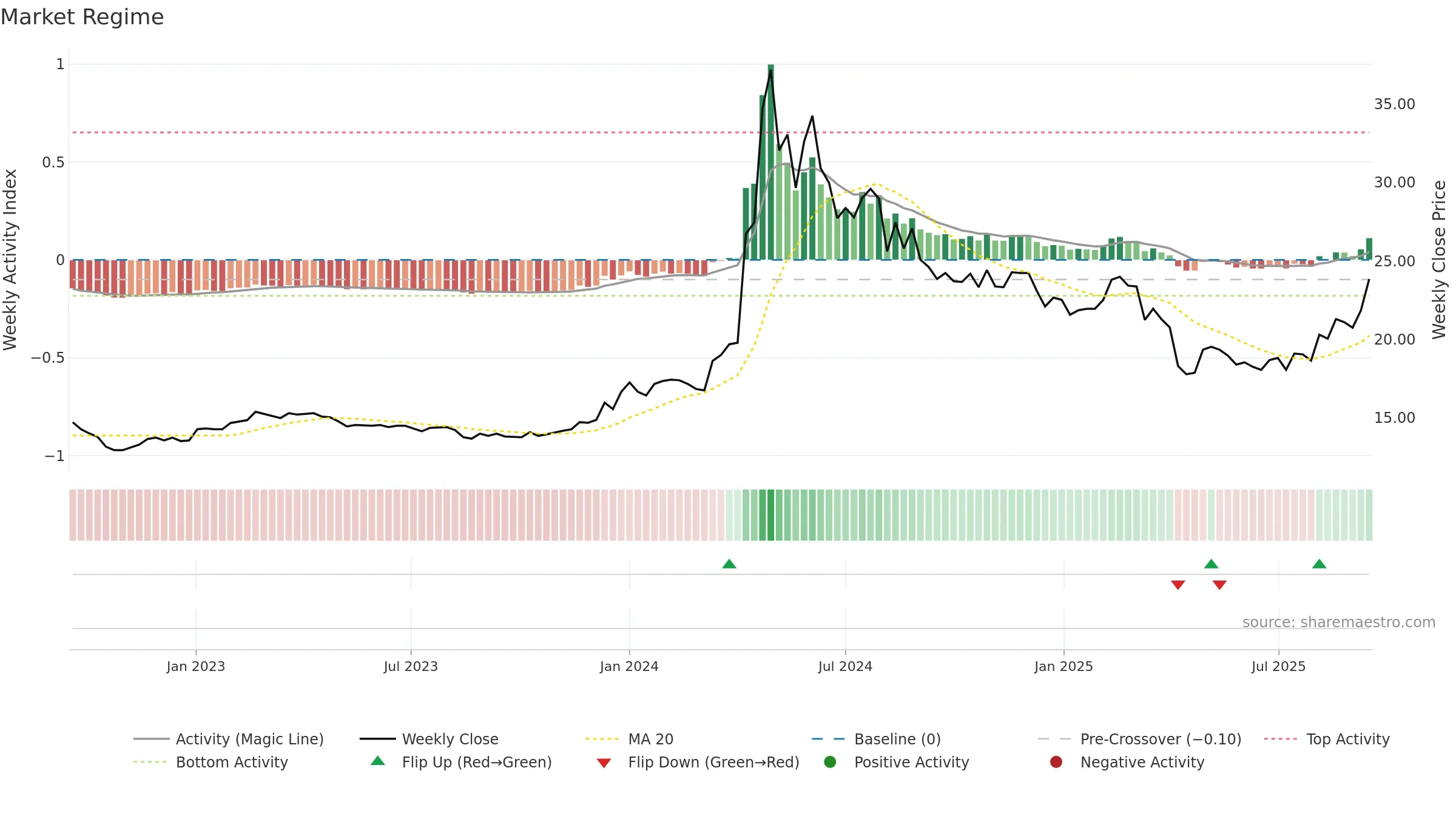Click the source: sharemaestro.com text

pyautogui.click(x=1339, y=622)
